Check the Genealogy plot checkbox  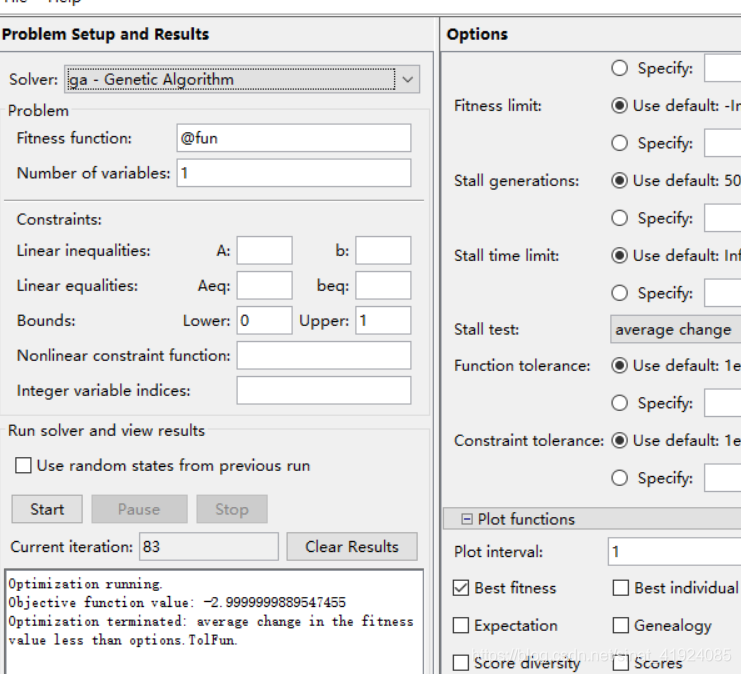point(620,625)
